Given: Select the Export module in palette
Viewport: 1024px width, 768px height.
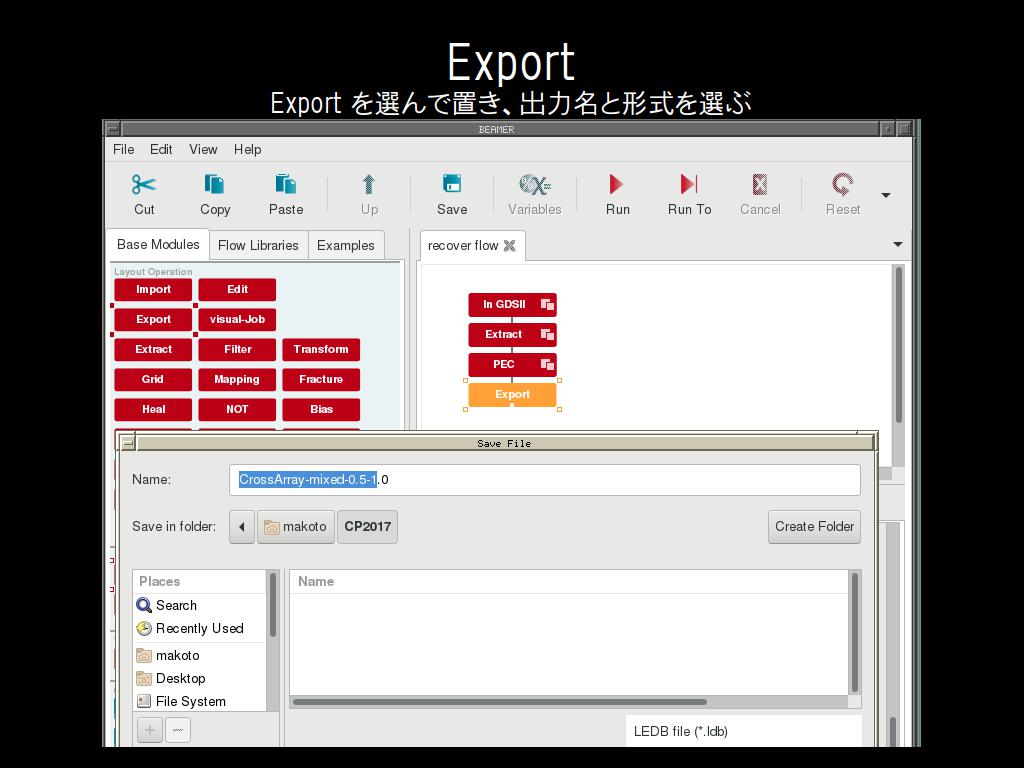Looking at the screenshot, I should pyautogui.click(x=153, y=319).
